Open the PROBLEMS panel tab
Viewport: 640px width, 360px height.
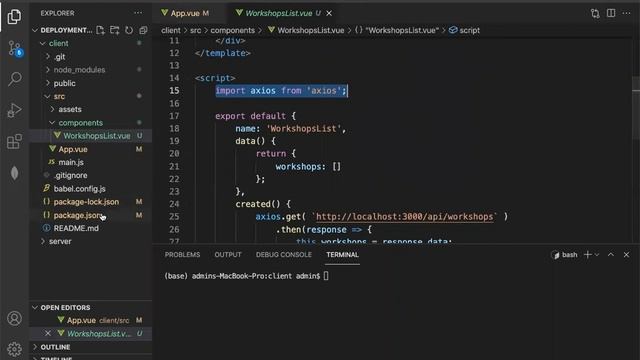182,255
